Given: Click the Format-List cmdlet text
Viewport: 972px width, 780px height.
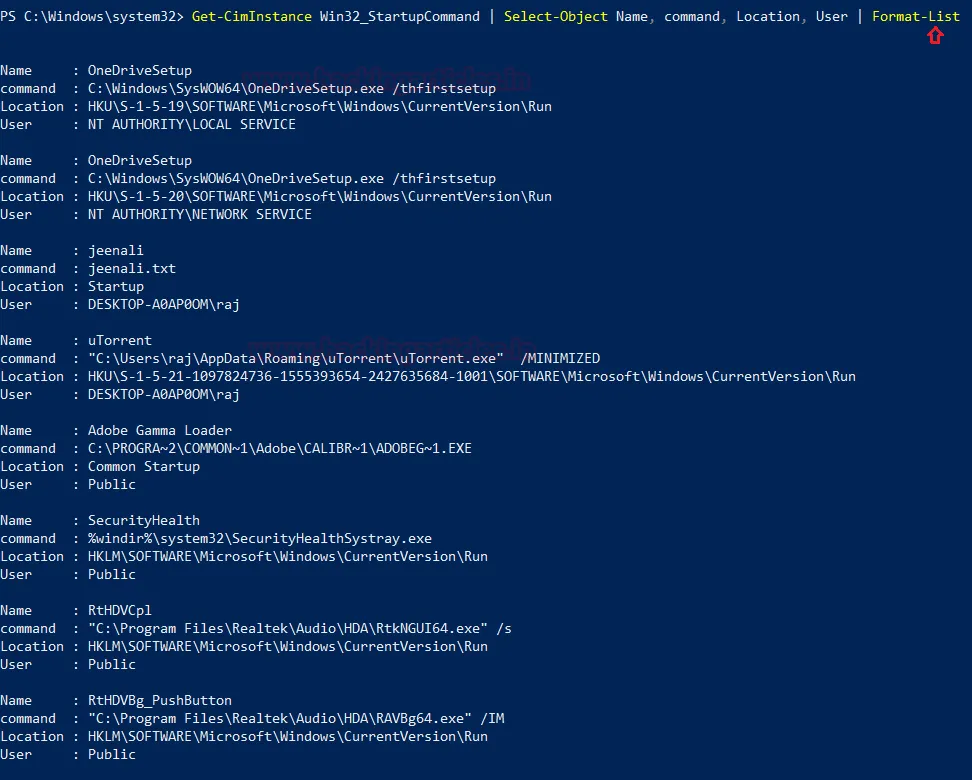Looking at the screenshot, I should click(915, 16).
